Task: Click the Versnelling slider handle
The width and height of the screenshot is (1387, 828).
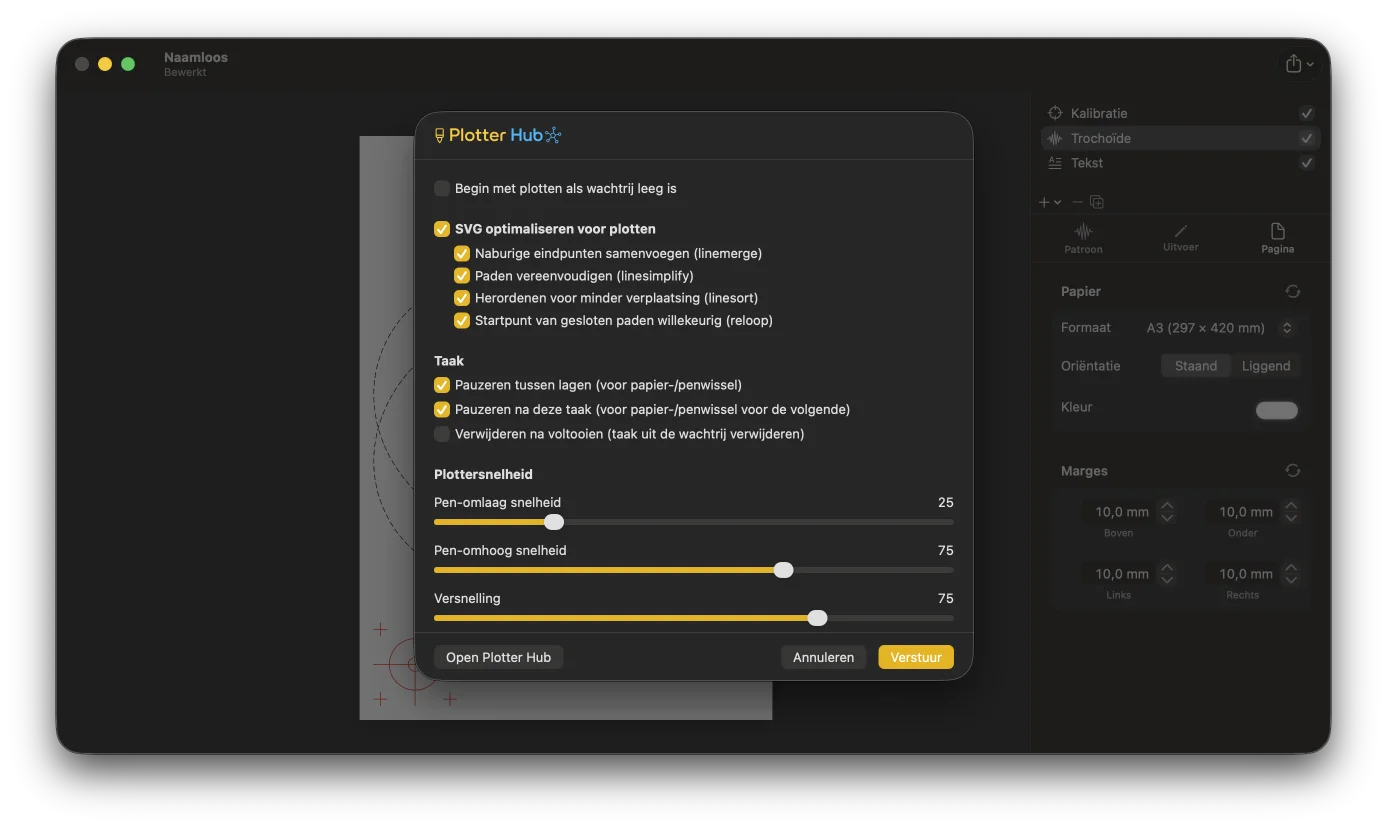Action: [x=818, y=618]
